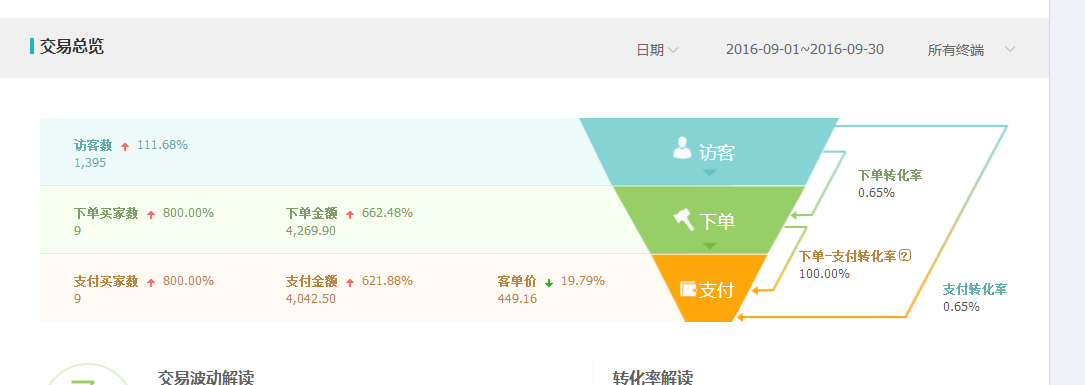Viewport: 1085px width, 385px height.
Task: Click the 访客数 metric label
Action: (x=93, y=145)
